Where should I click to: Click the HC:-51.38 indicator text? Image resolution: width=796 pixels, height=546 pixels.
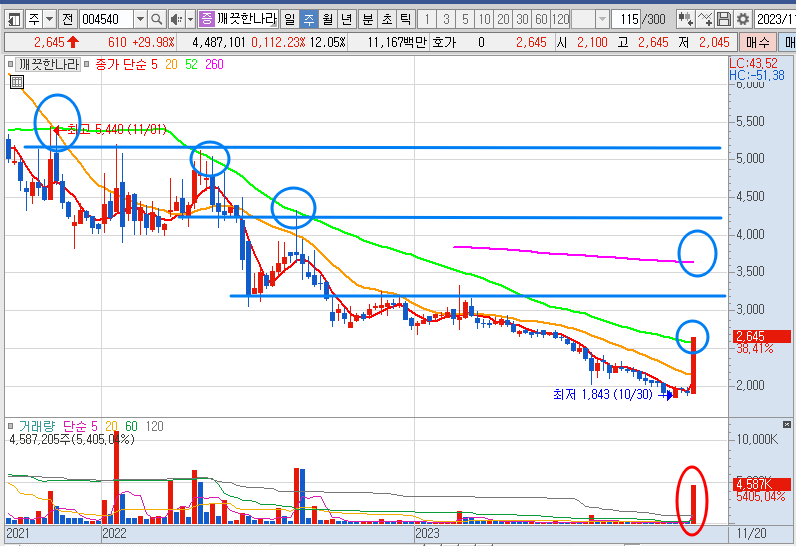[x=757, y=76]
